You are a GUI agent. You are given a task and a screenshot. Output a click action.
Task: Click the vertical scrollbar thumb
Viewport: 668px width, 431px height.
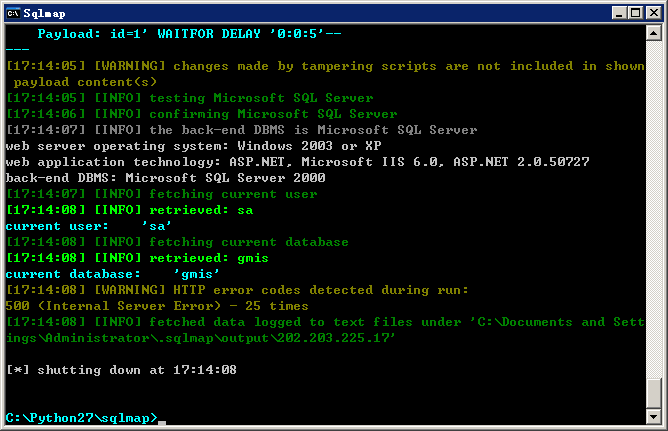(x=654, y=393)
